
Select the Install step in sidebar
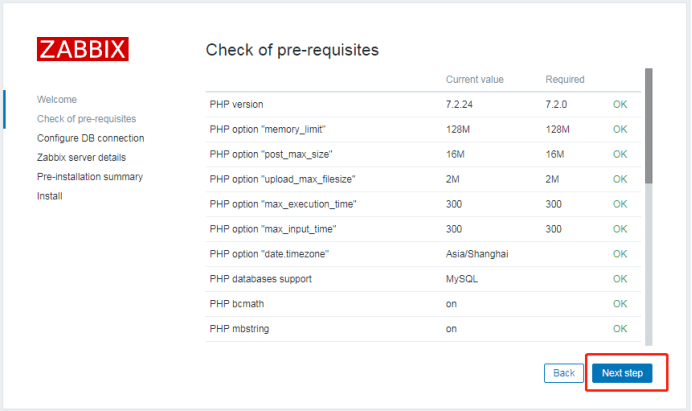pos(49,196)
